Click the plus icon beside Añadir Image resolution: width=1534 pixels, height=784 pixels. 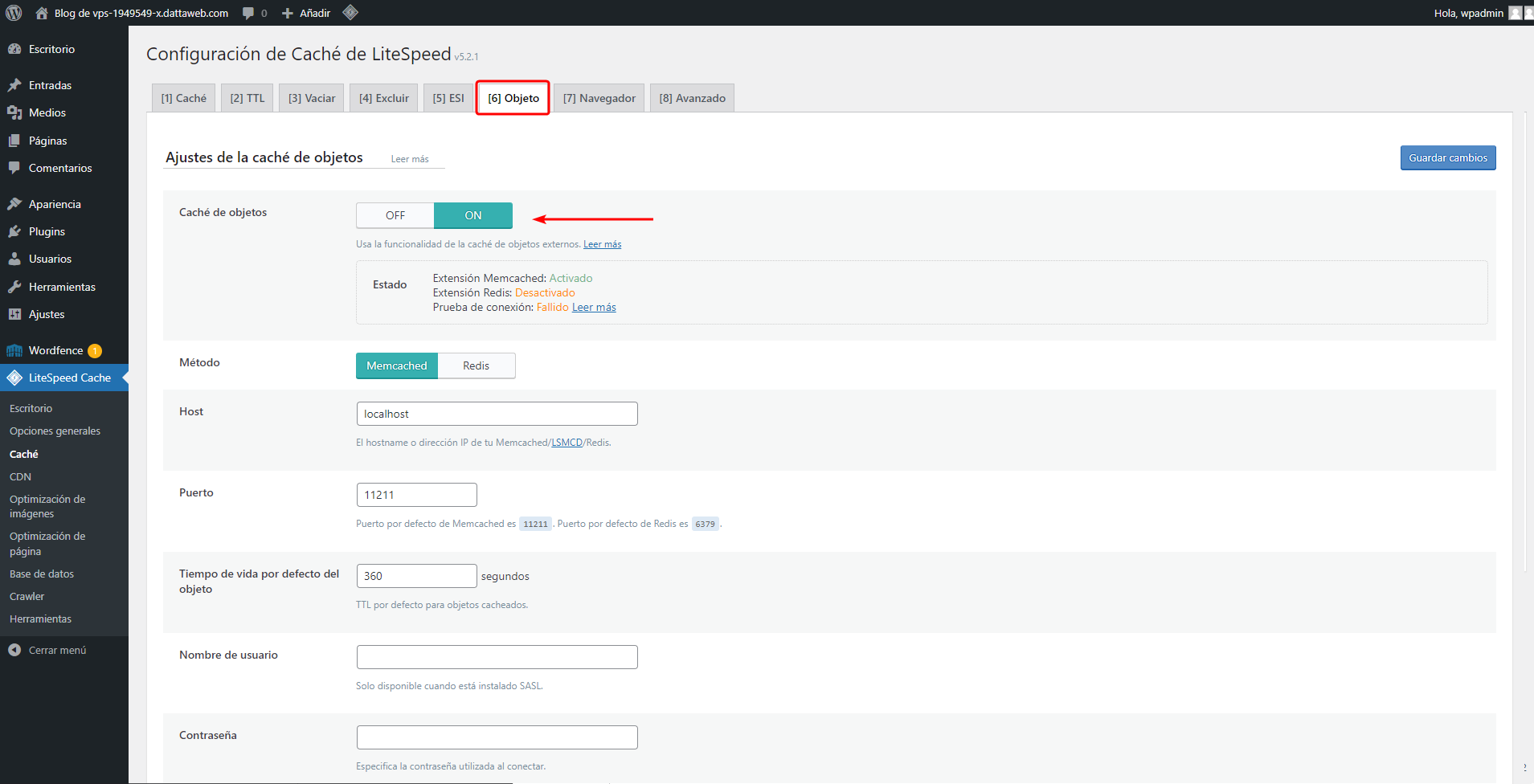288,13
